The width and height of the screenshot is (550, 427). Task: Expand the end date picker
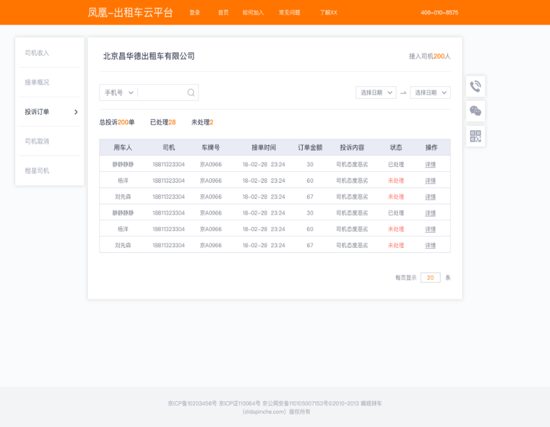[430, 93]
